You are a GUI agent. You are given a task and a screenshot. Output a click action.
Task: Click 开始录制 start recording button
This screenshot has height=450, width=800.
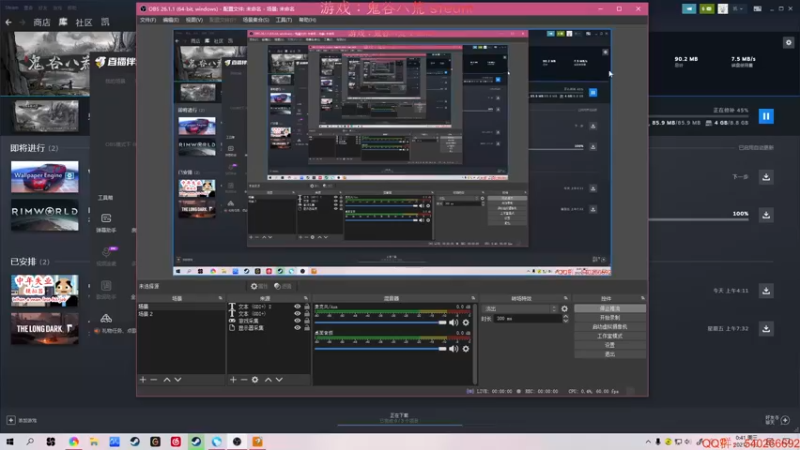(610, 317)
